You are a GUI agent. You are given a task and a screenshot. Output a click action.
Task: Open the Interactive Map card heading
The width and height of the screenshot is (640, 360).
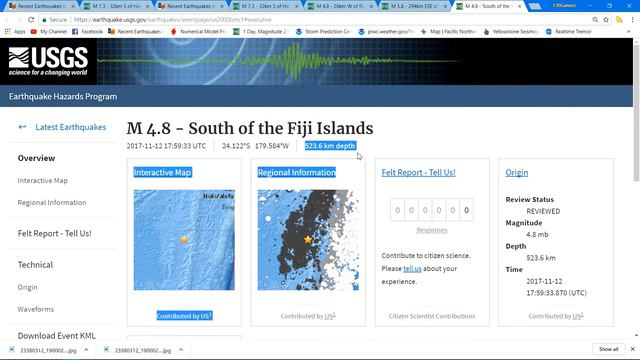pos(162,172)
